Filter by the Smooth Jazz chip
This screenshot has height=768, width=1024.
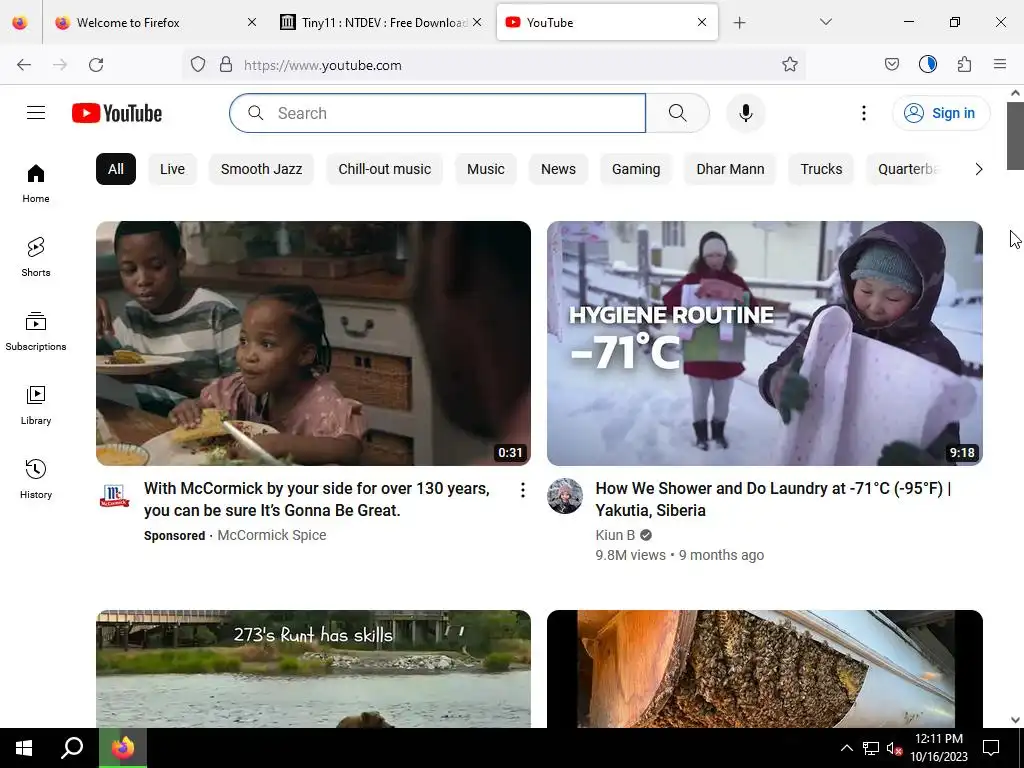pyautogui.click(x=261, y=169)
